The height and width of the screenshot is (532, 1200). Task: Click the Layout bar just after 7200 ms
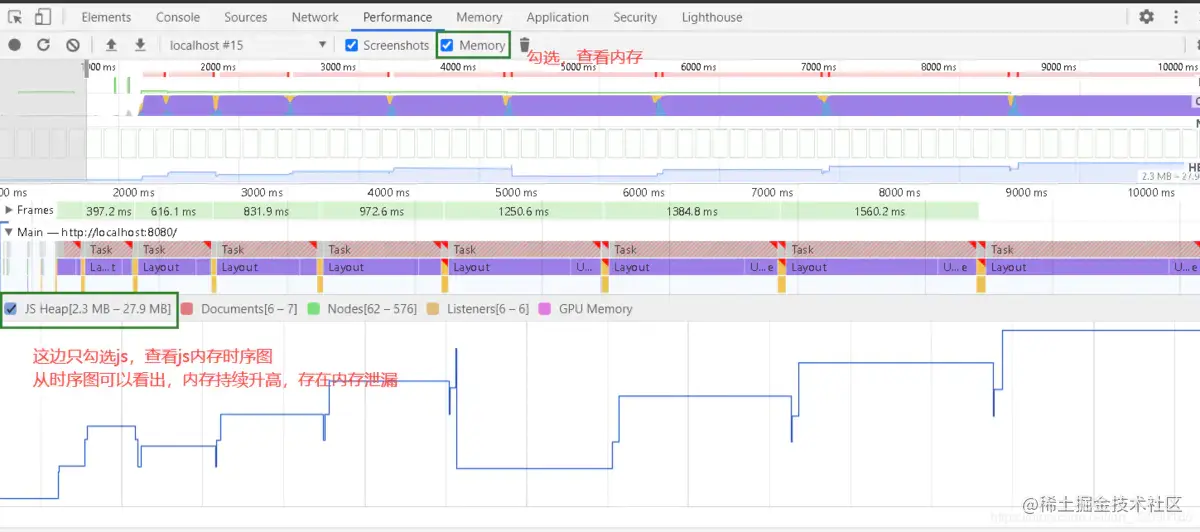click(862, 267)
